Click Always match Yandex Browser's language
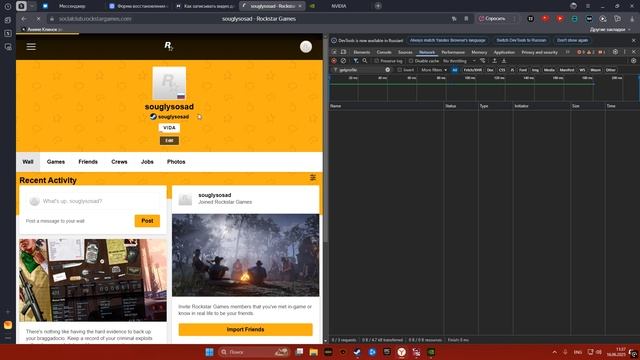The image size is (640, 360). 448,40
